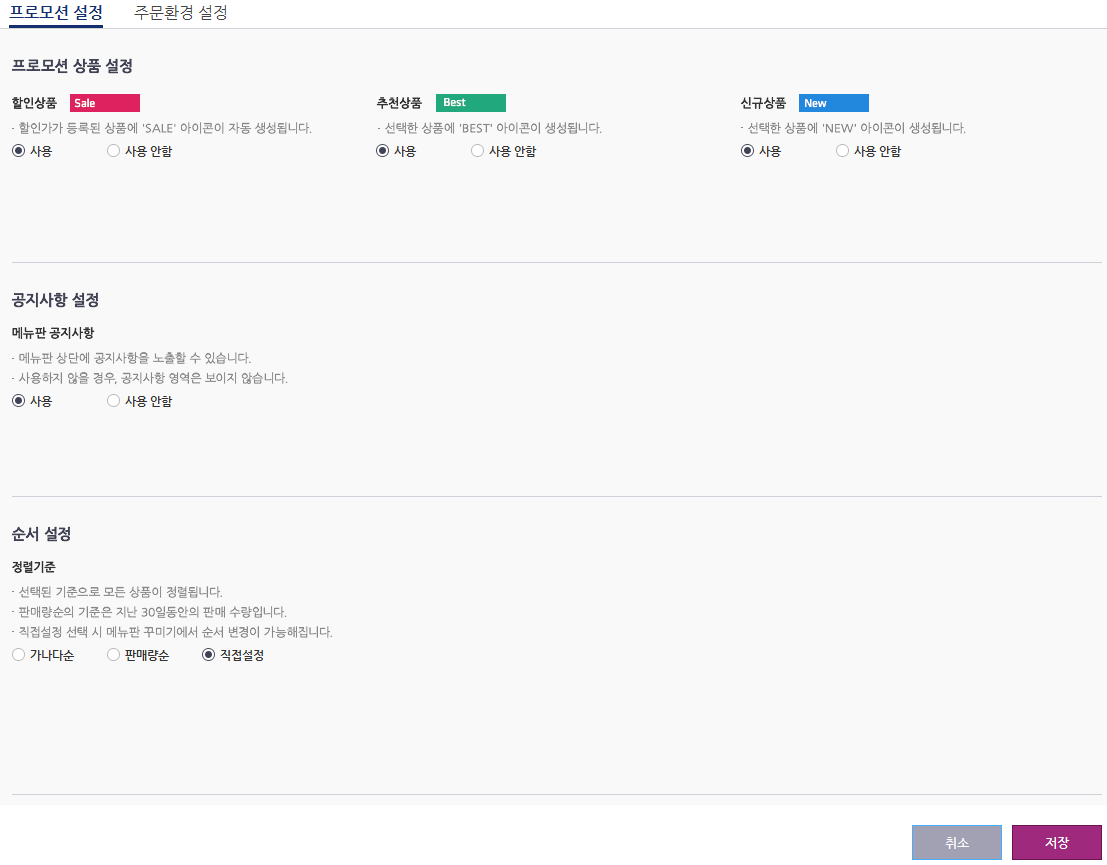Click the 선택된 기준으로 모든 상품이 정렬됩니다 text
This screenshot has height=865, width=1107.
coord(117,592)
